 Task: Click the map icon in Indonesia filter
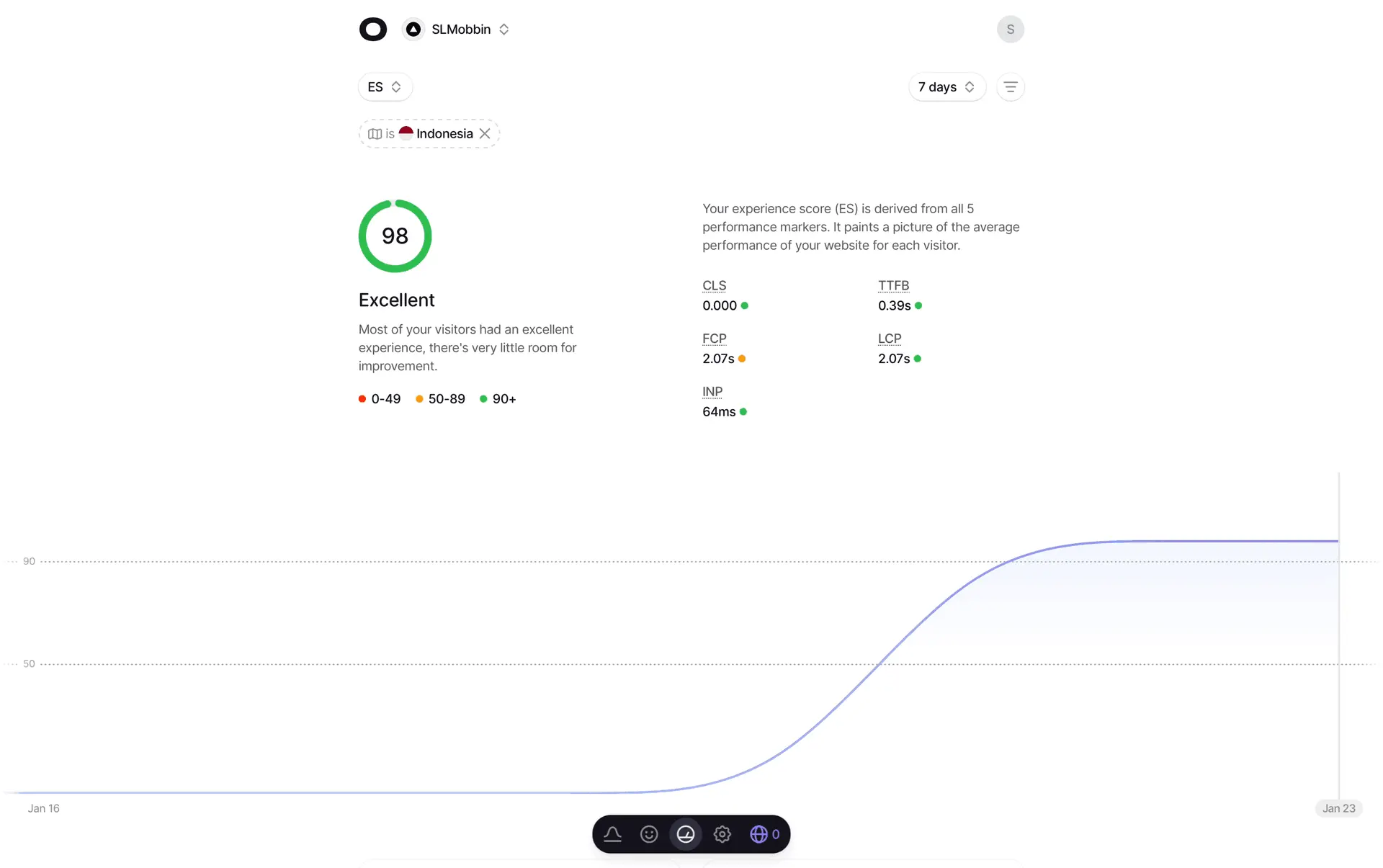[375, 134]
